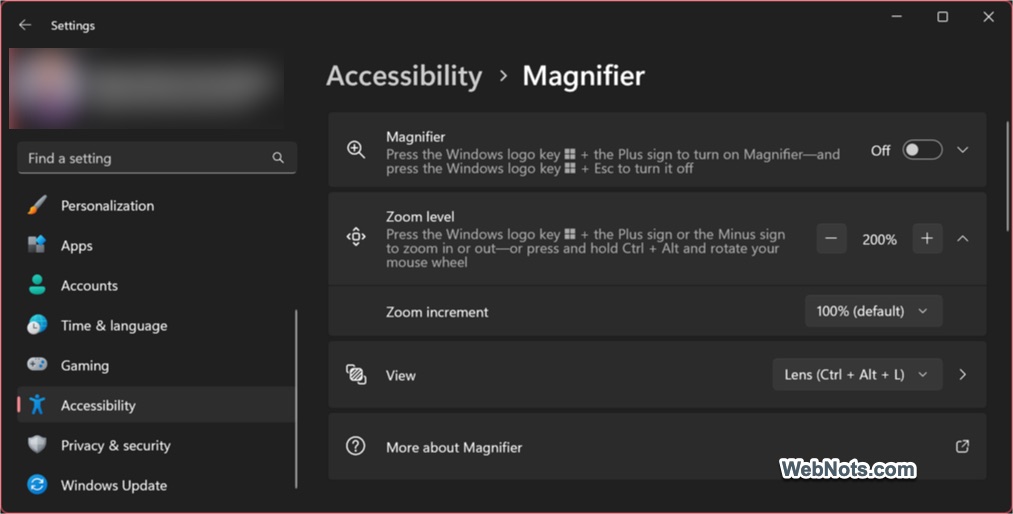Minimize the Settings window

(897, 17)
